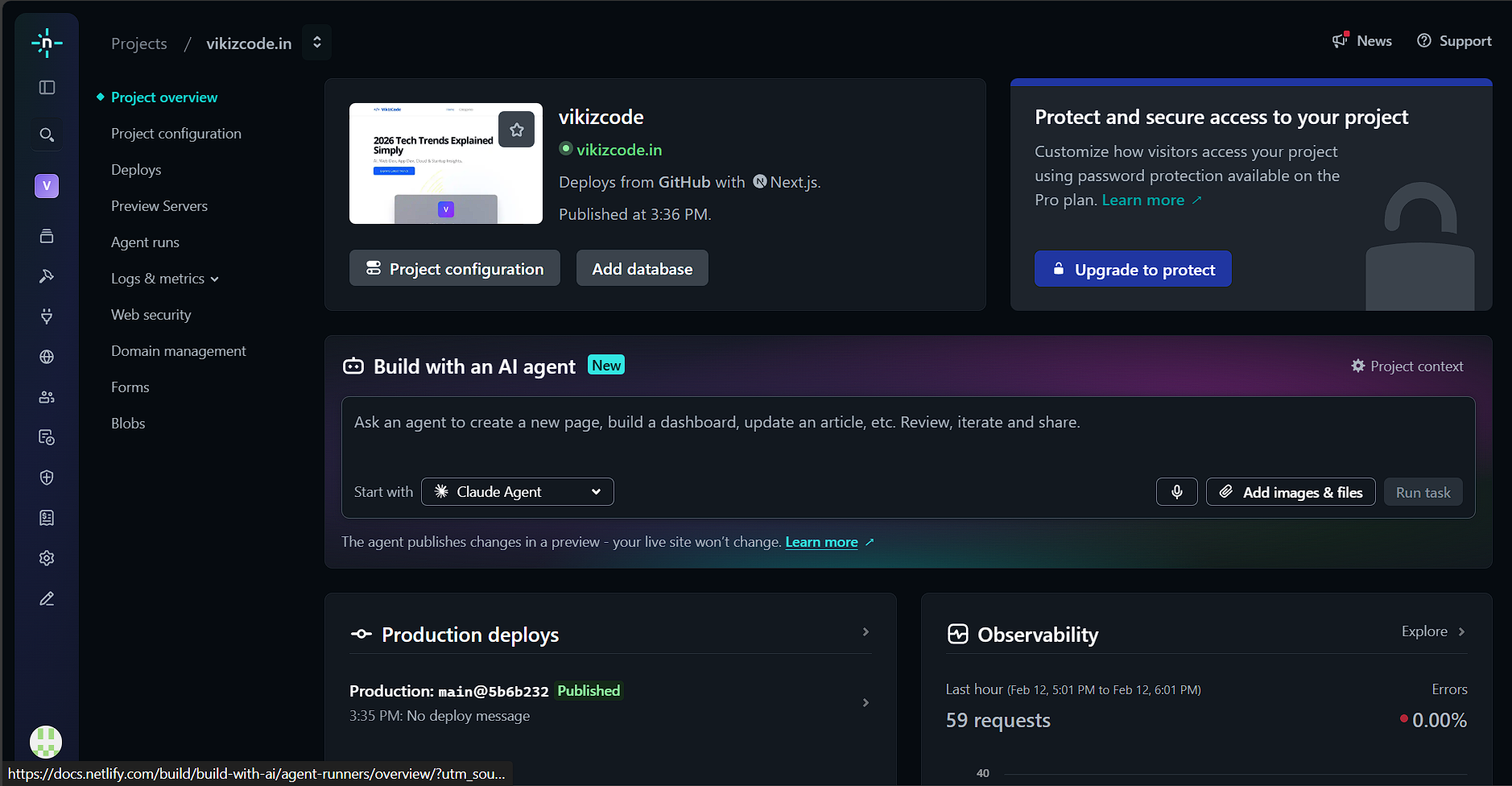Screen dimensions: 1512x786
Task: Open the globe domains icon in the sidebar
Action: coord(46,357)
